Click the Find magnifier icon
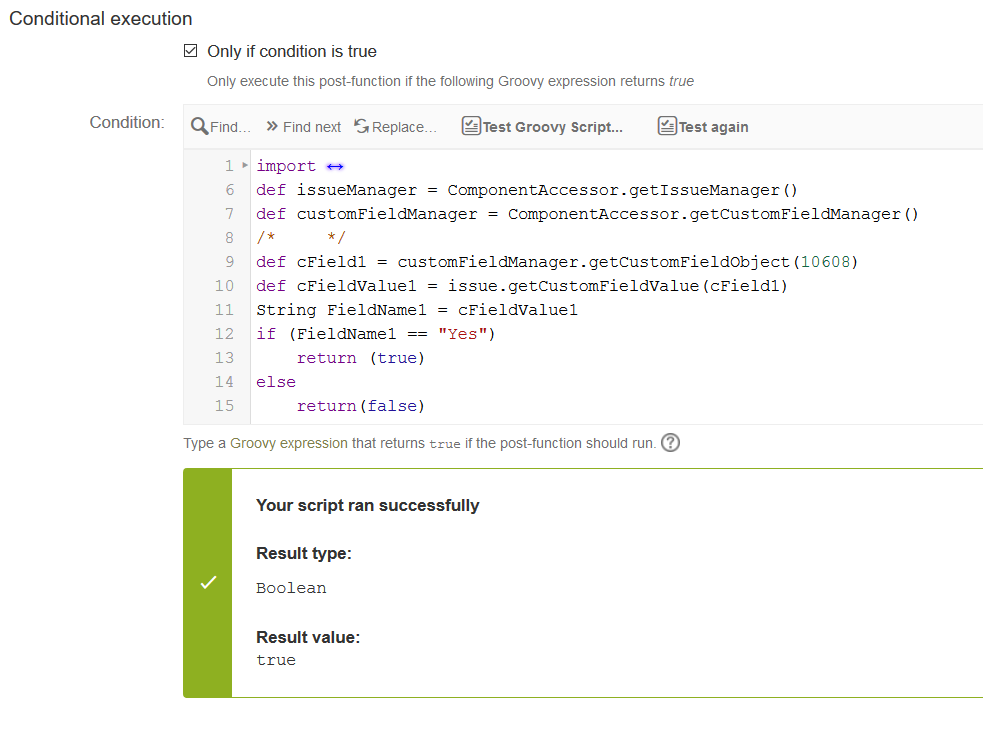This screenshot has height=734, width=983. click(199, 127)
